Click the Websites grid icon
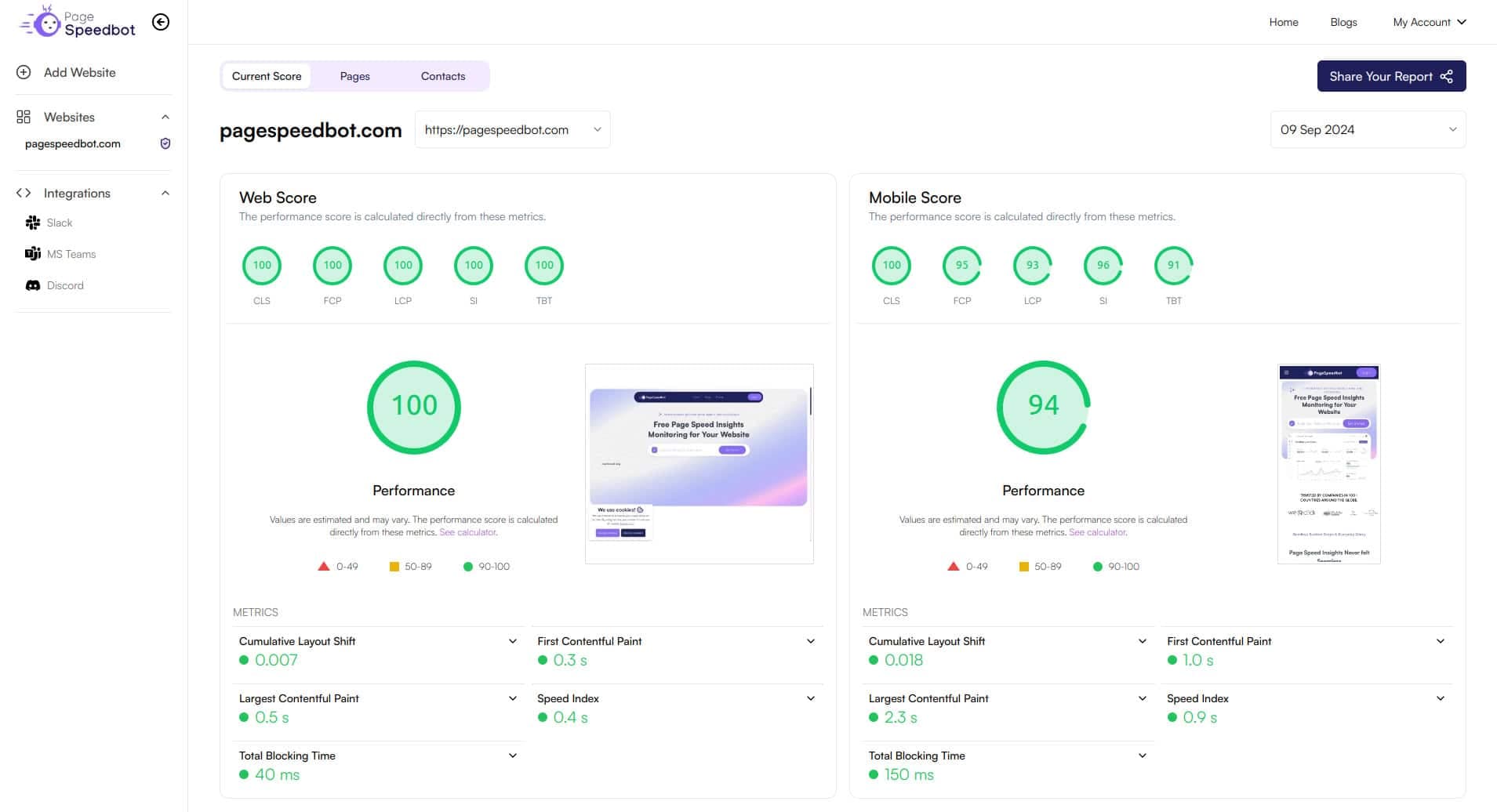 click(24, 117)
